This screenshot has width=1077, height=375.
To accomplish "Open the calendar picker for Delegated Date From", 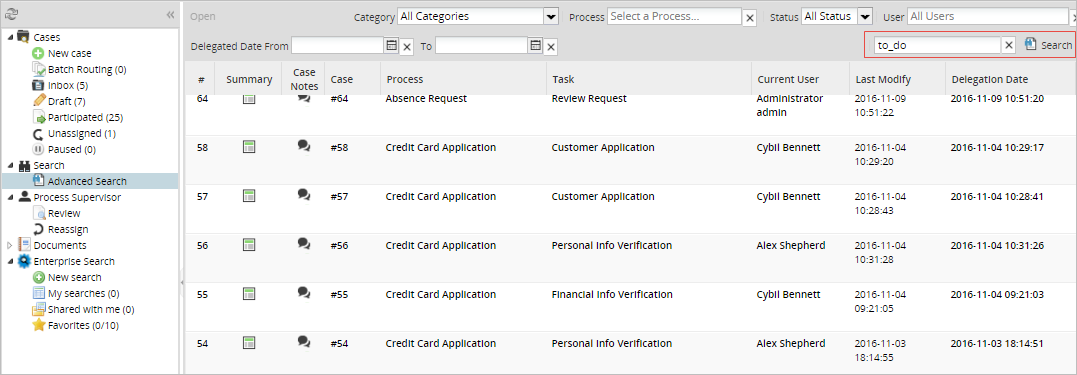I will tap(392, 45).
